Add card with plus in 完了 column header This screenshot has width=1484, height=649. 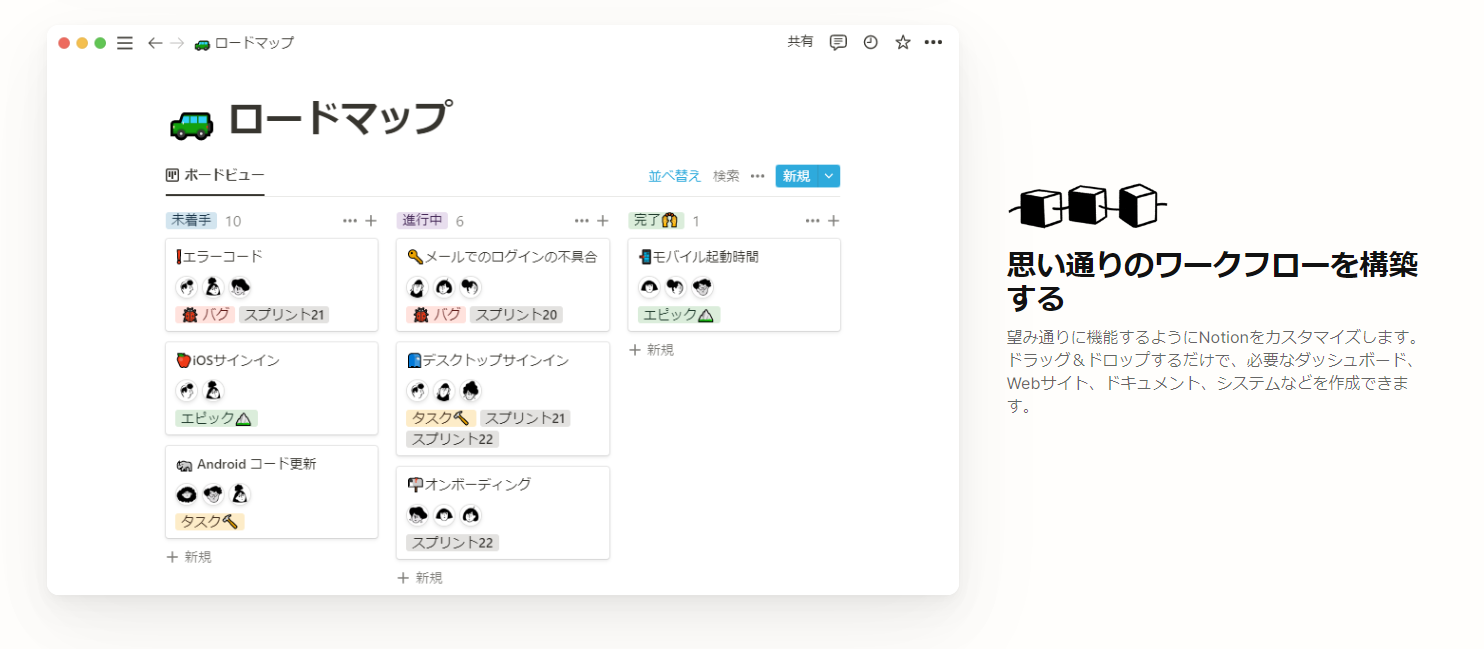[834, 221]
